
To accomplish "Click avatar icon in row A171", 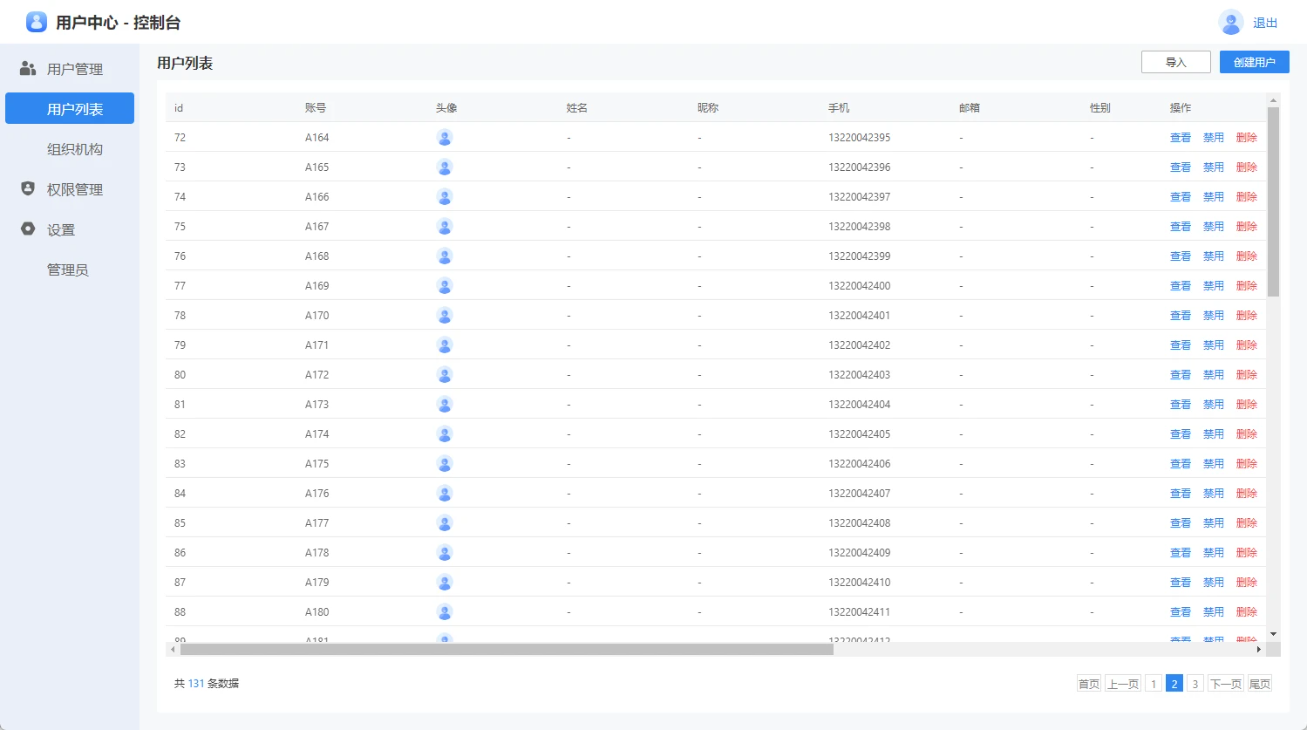I will tap(445, 345).
